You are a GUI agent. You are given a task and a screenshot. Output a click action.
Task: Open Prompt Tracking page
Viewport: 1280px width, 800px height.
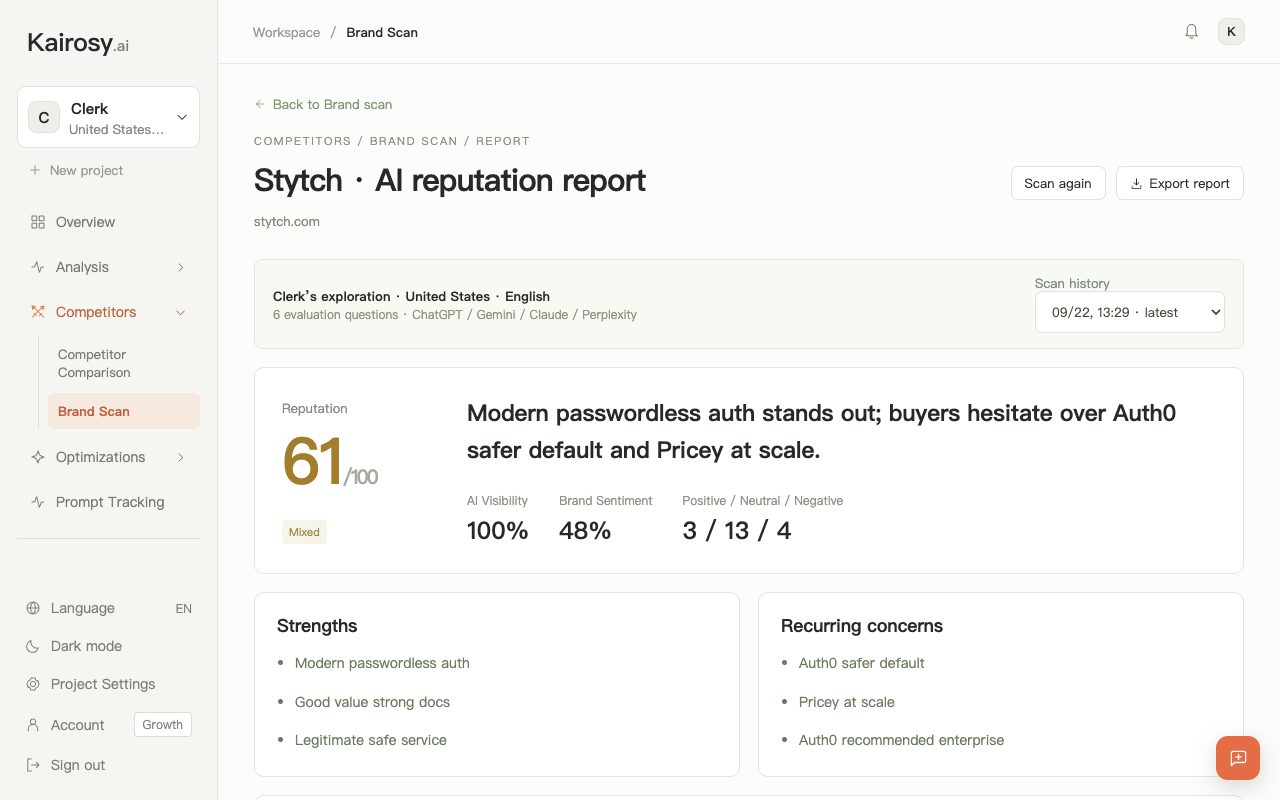point(108,502)
